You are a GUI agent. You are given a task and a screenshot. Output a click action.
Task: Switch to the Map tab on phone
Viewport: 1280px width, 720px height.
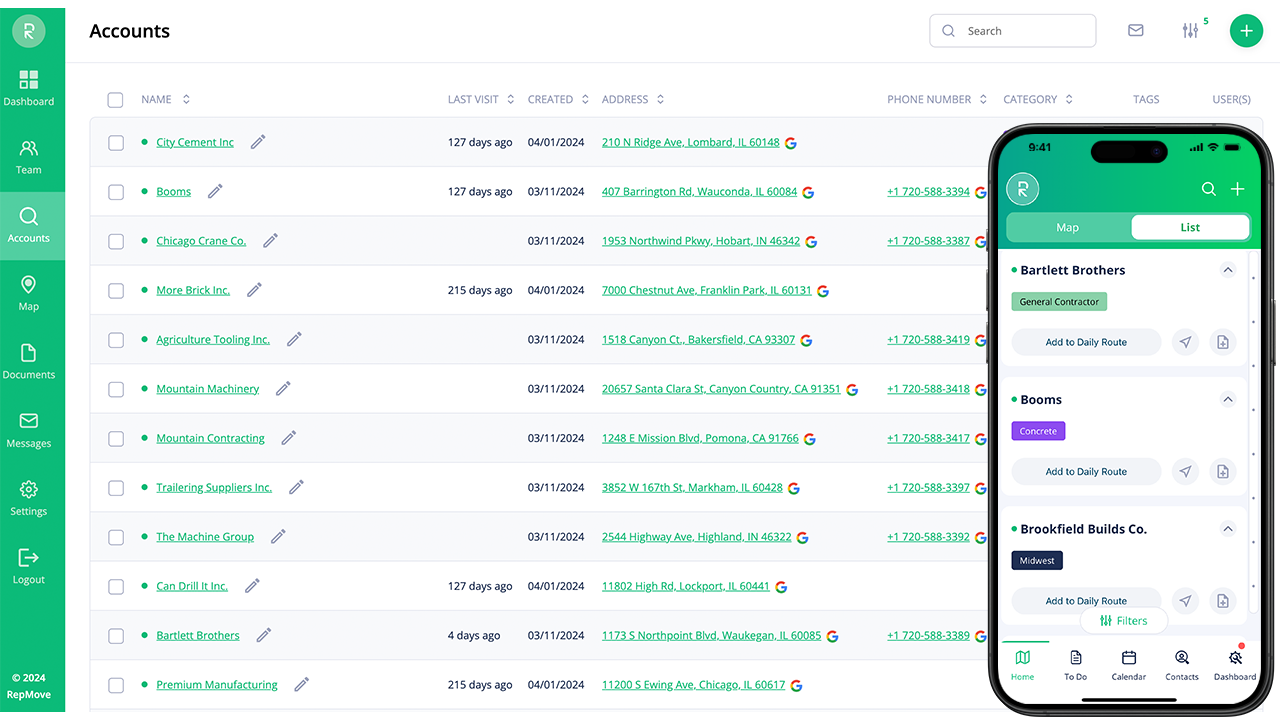1068,227
